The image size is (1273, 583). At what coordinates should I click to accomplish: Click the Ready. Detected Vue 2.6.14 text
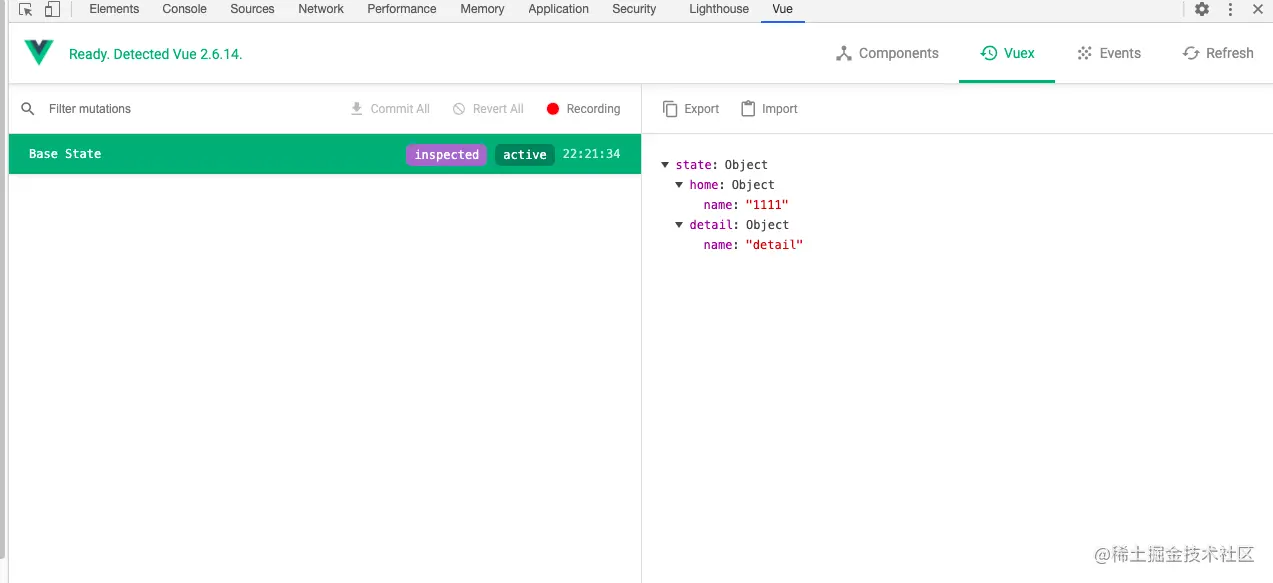(x=156, y=54)
